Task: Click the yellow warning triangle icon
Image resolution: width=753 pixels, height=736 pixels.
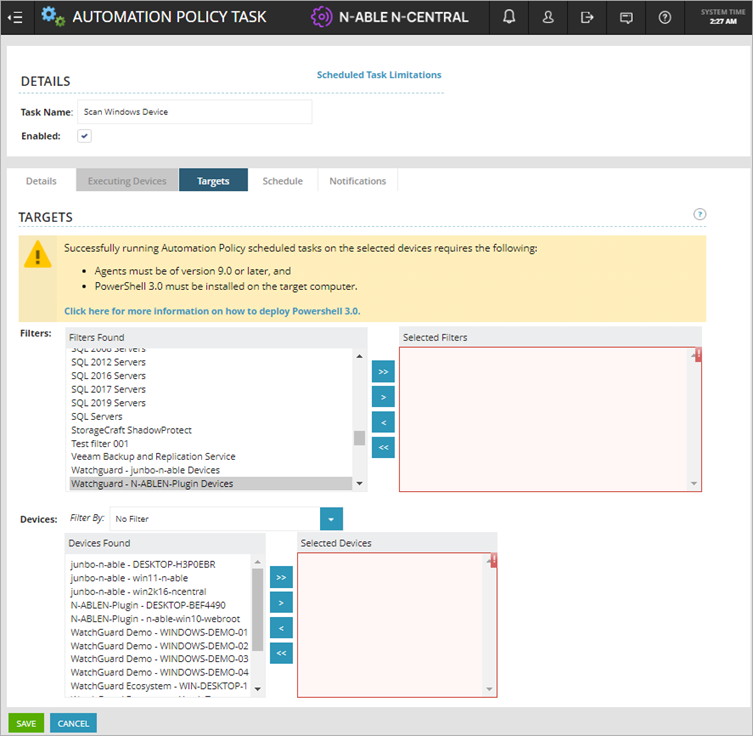Action: (38, 255)
